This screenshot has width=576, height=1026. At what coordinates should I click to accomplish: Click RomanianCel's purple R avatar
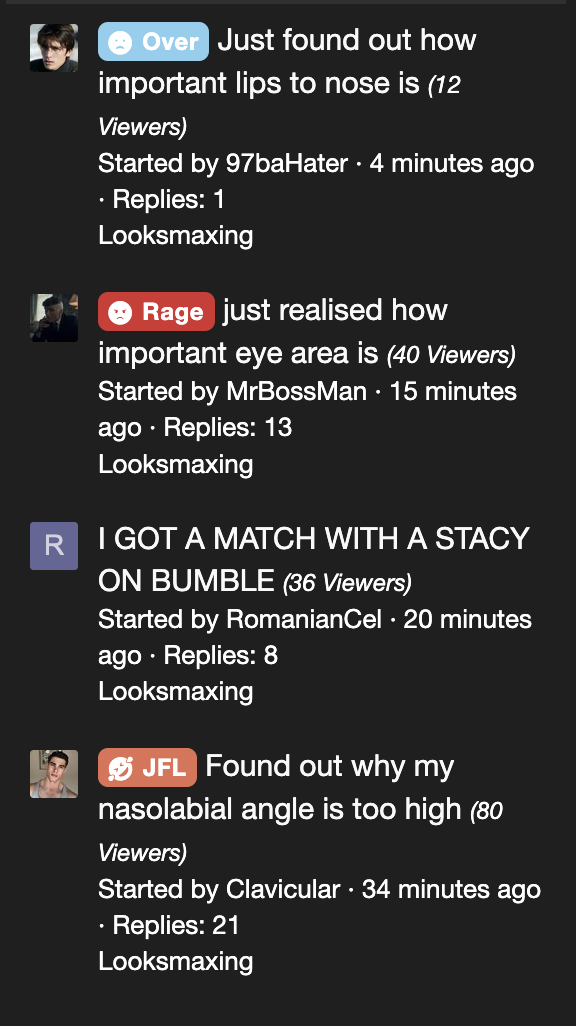pos(54,546)
